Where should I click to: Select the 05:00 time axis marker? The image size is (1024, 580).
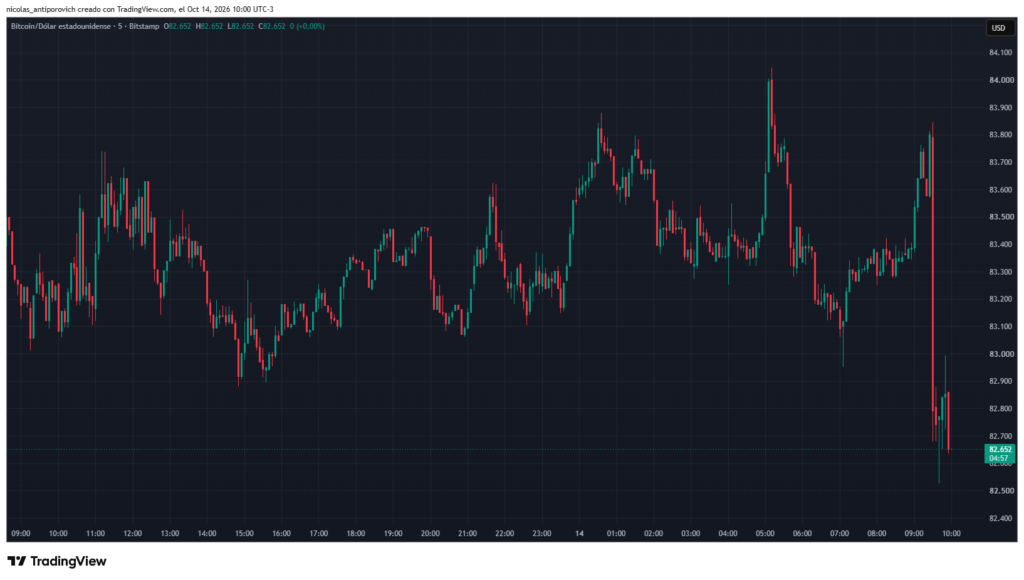pos(765,534)
